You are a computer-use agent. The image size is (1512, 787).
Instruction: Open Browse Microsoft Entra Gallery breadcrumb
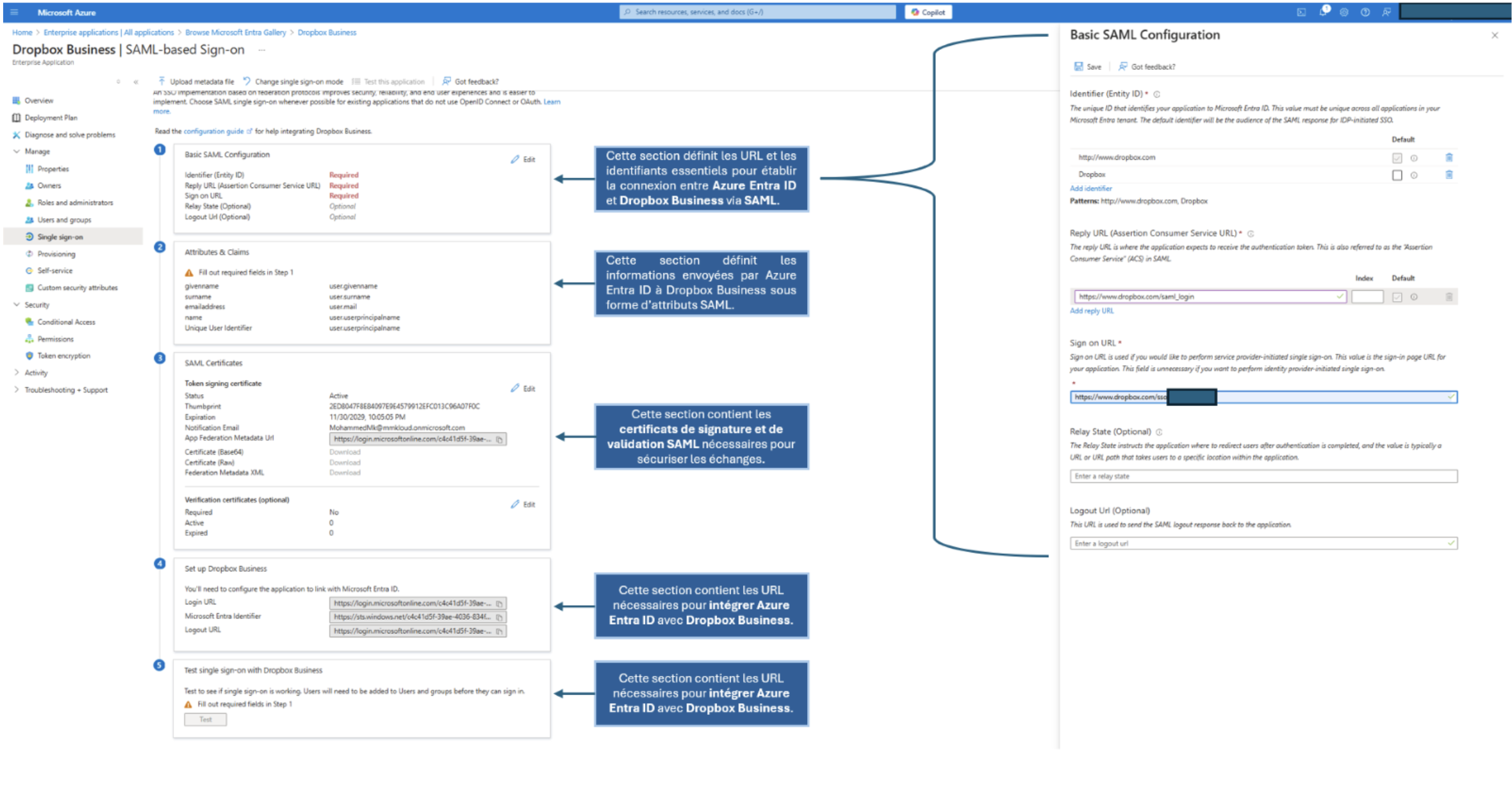tap(236, 33)
